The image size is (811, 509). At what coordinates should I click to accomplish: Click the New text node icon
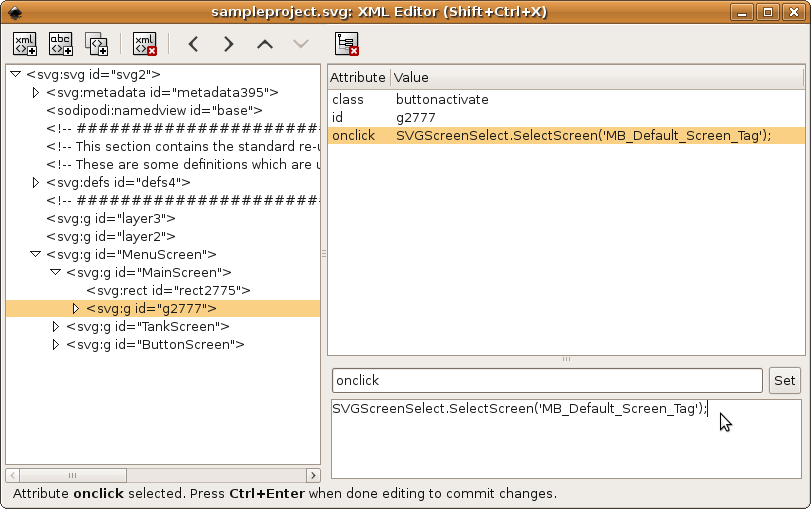click(61, 44)
